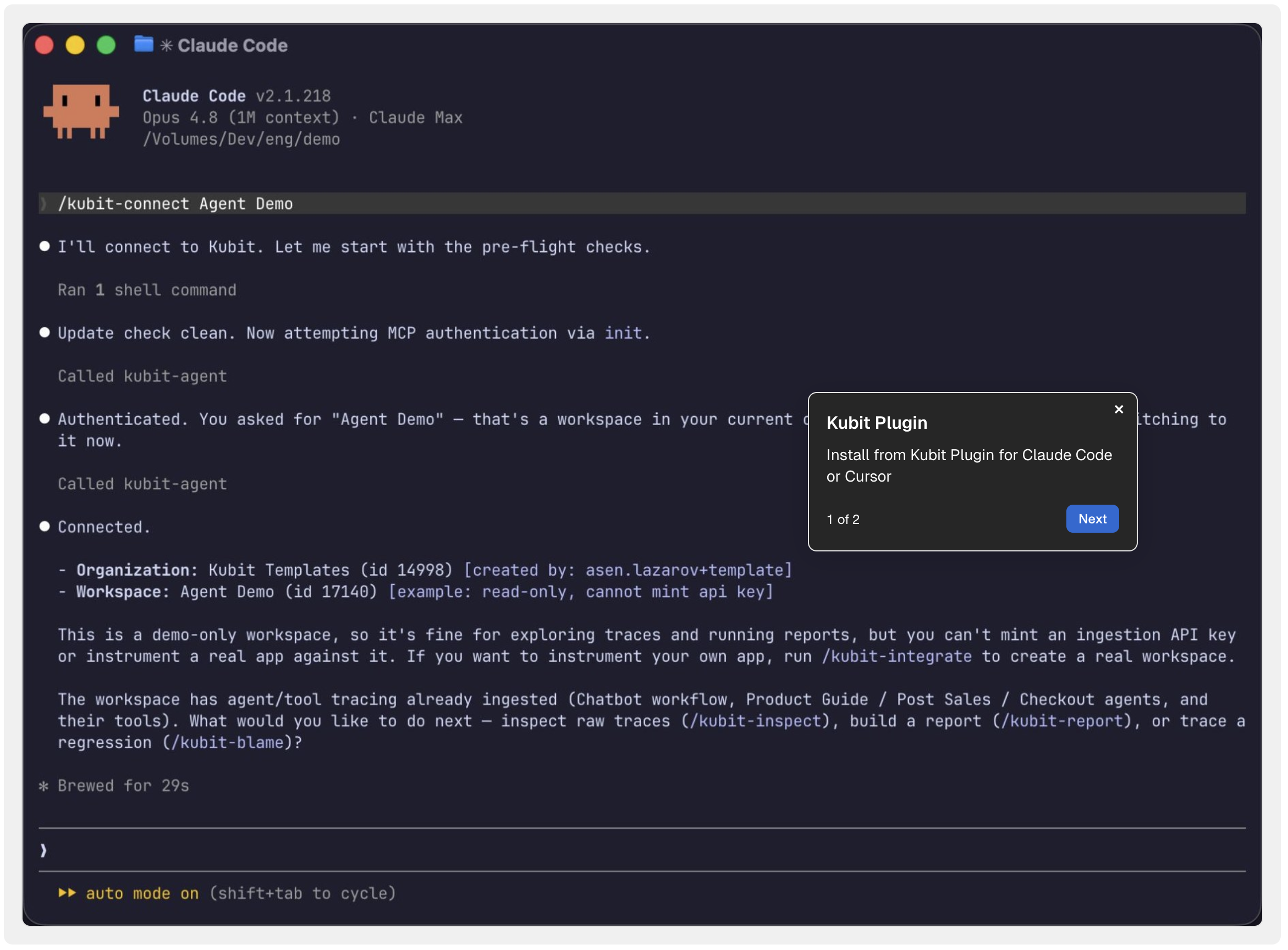Click the prompt input field at the bottom
The width and height of the screenshot is (1288, 950).
tap(642, 851)
